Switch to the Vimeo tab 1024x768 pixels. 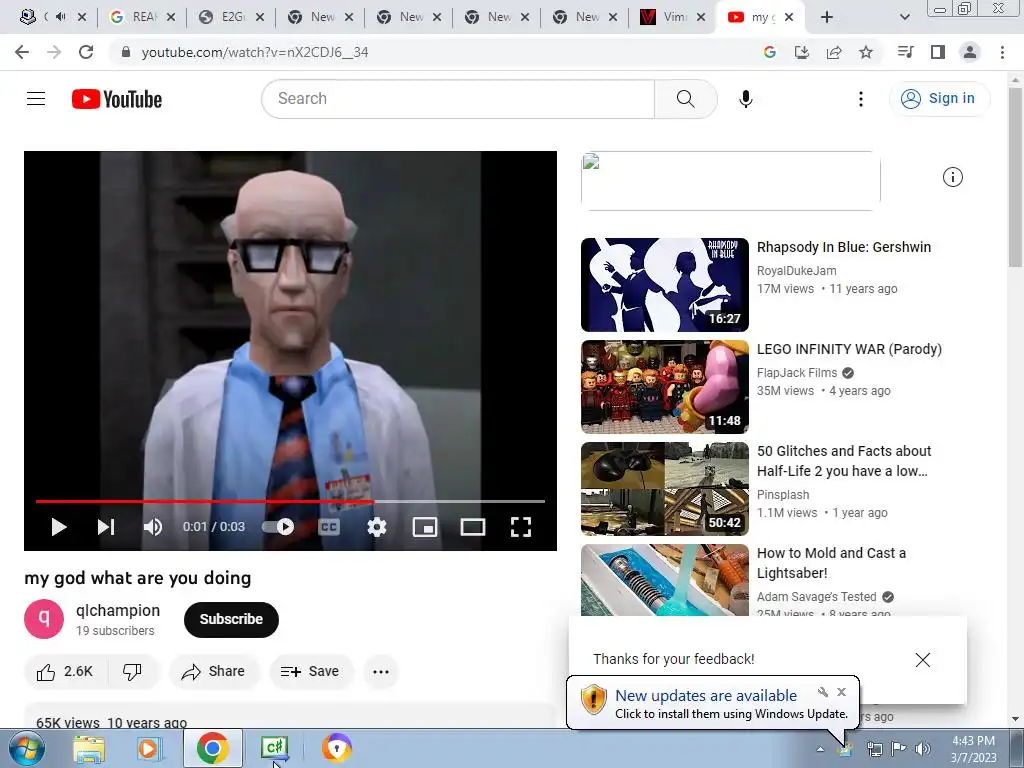(x=673, y=18)
